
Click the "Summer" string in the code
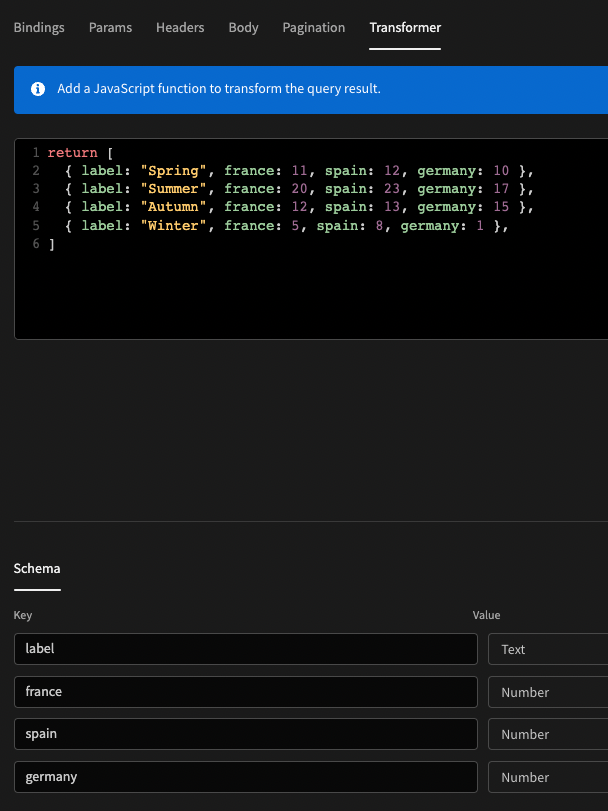[x=174, y=189]
